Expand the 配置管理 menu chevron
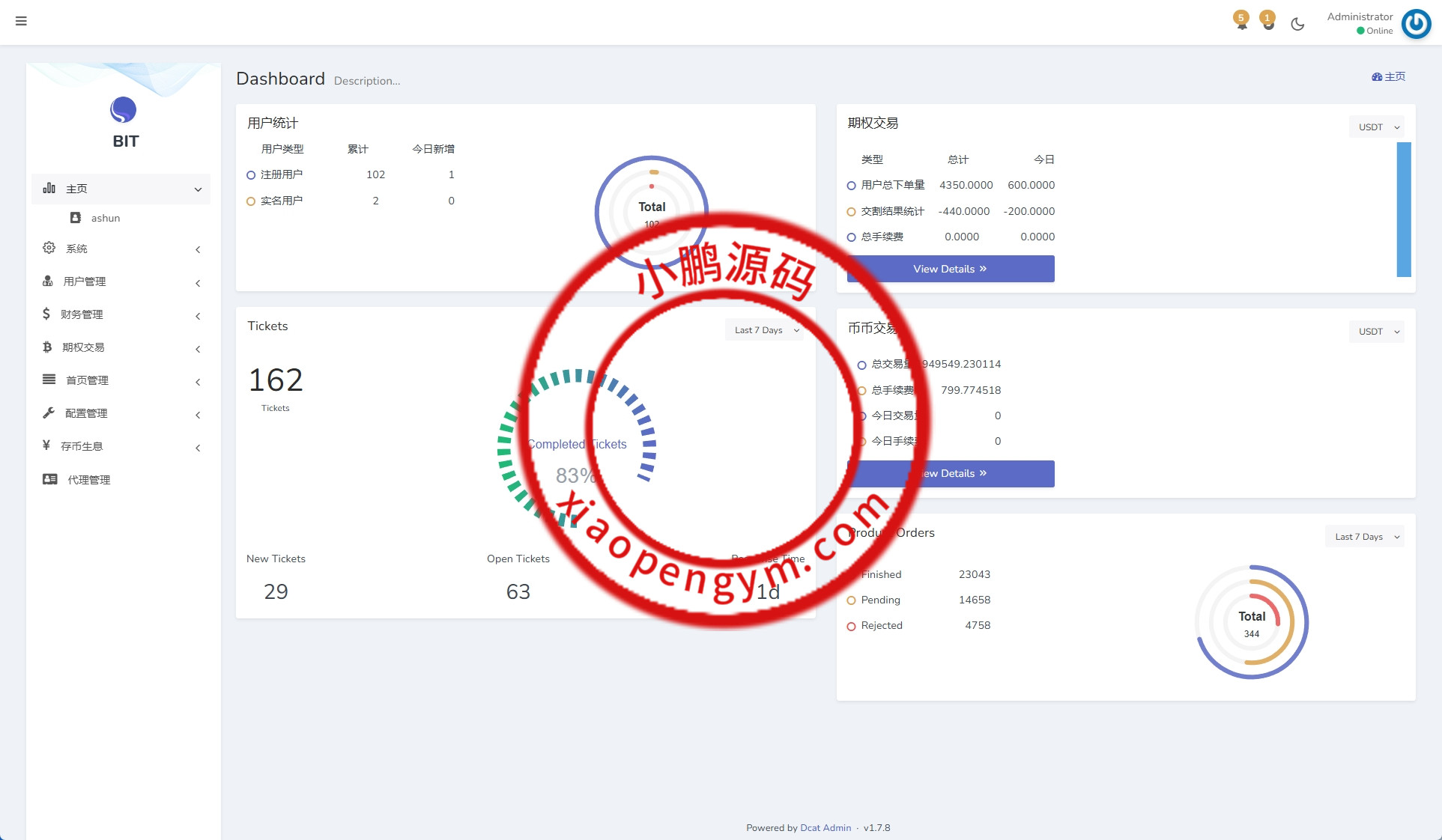The height and width of the screenshot is (840, 1442). pyautogui.click(x=198, y=415)
